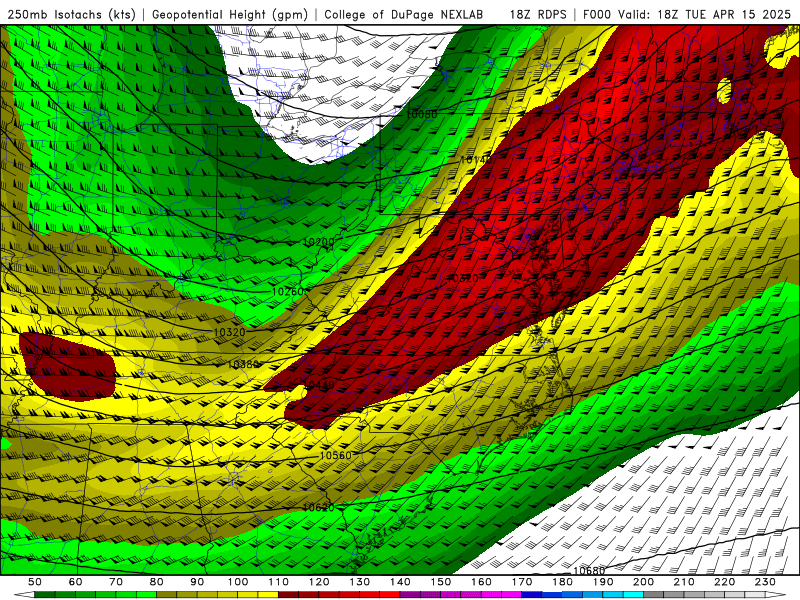Click the 'Geopotential Height (gpm)' header text

230,14
